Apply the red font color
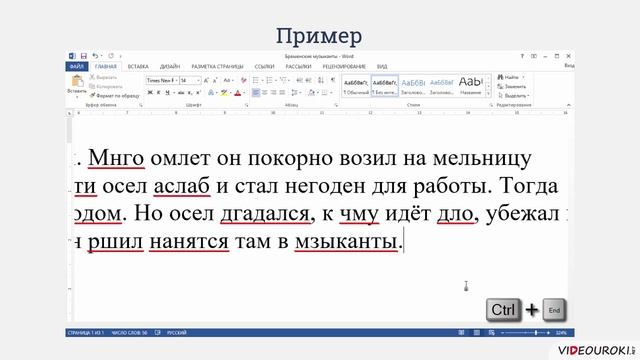 click(x=238, y=93)
